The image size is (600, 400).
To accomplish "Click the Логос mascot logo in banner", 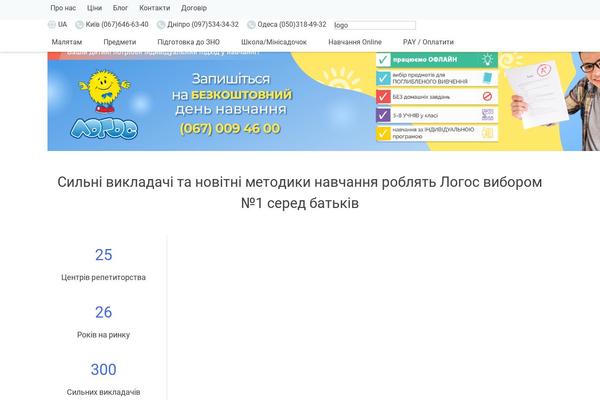I will [104, 104].
